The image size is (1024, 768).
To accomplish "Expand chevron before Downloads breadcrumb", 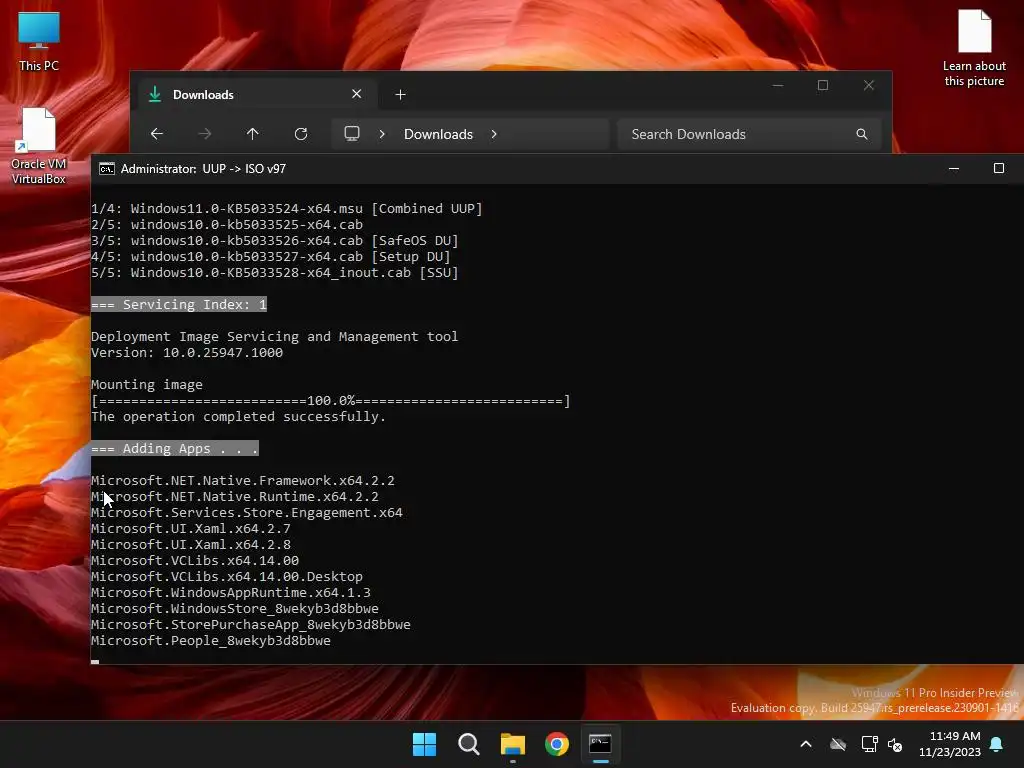I will pos(382,134).
